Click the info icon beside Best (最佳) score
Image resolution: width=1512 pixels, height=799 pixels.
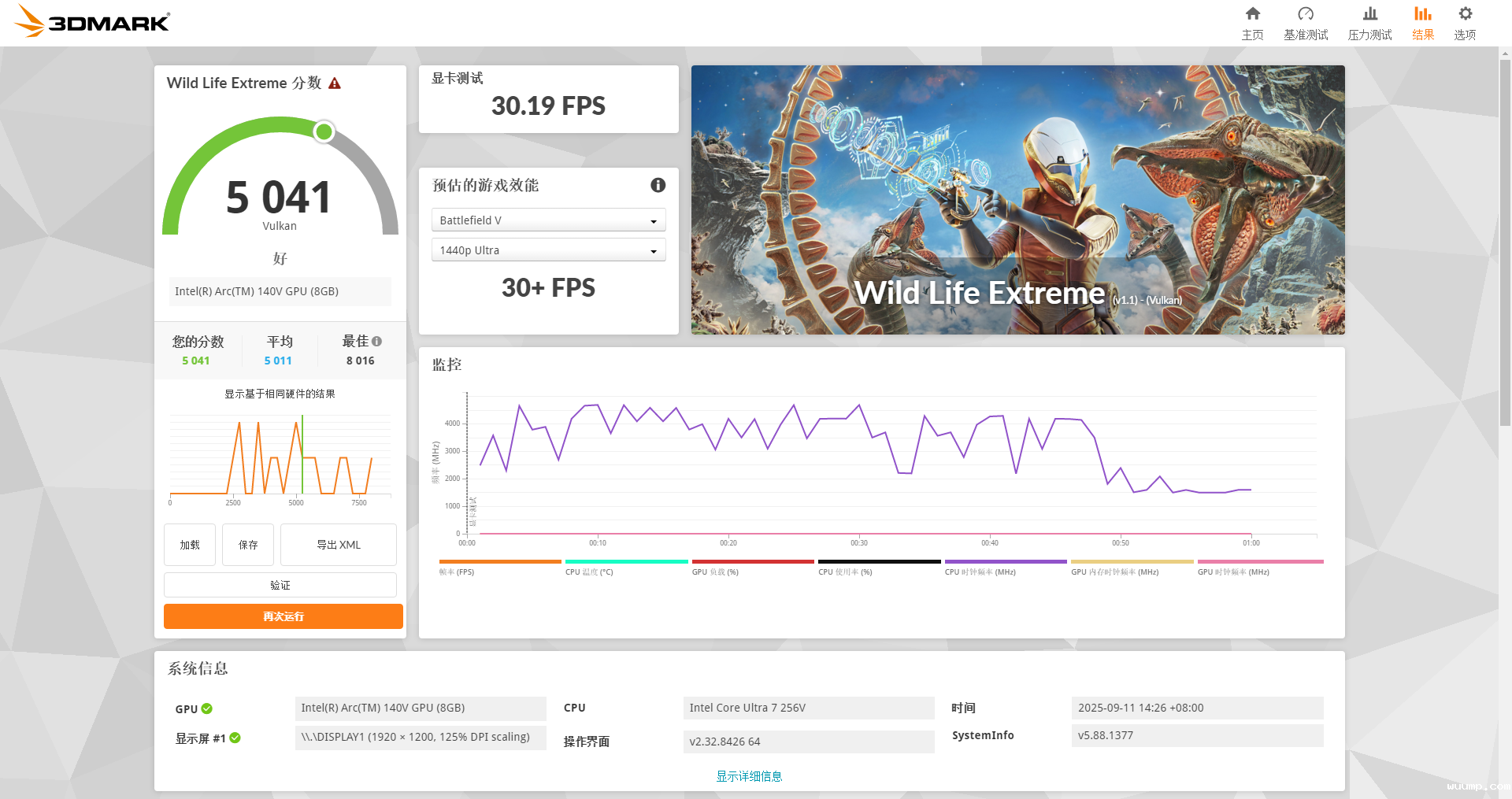[x=377, y=342]
